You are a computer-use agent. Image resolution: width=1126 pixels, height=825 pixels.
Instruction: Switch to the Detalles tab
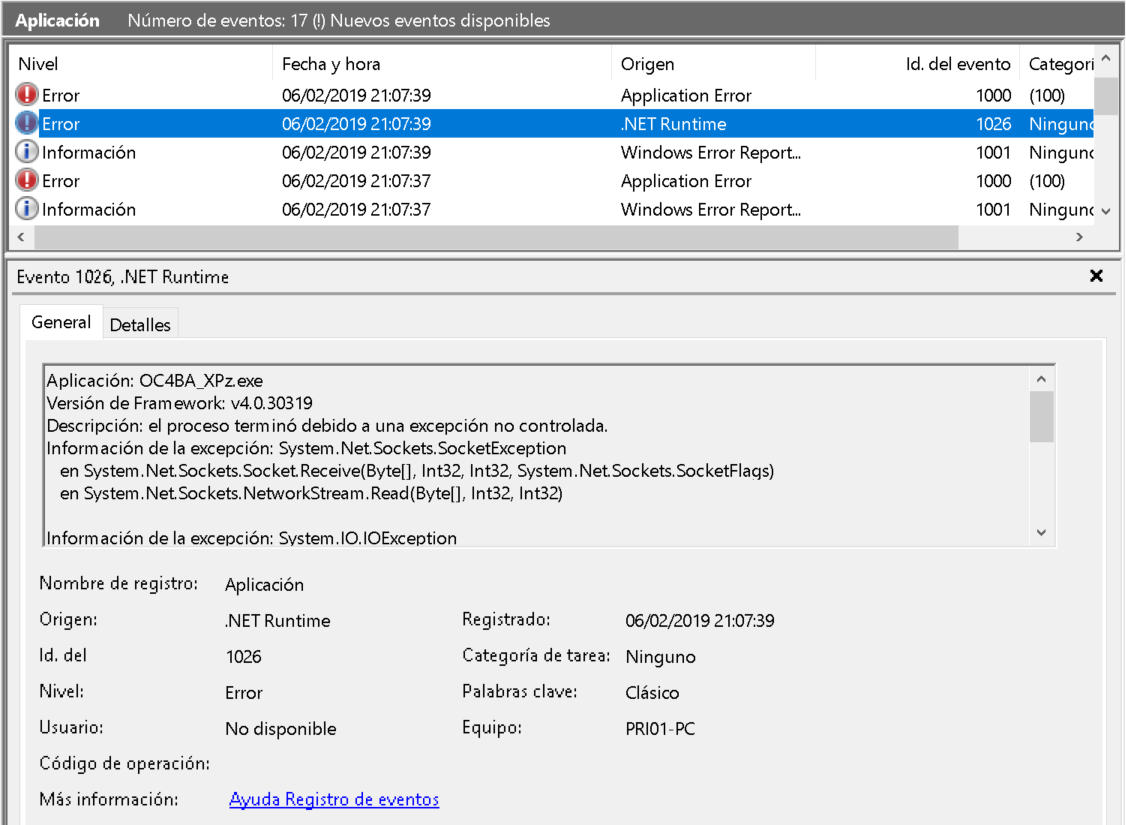pos(140,325)
